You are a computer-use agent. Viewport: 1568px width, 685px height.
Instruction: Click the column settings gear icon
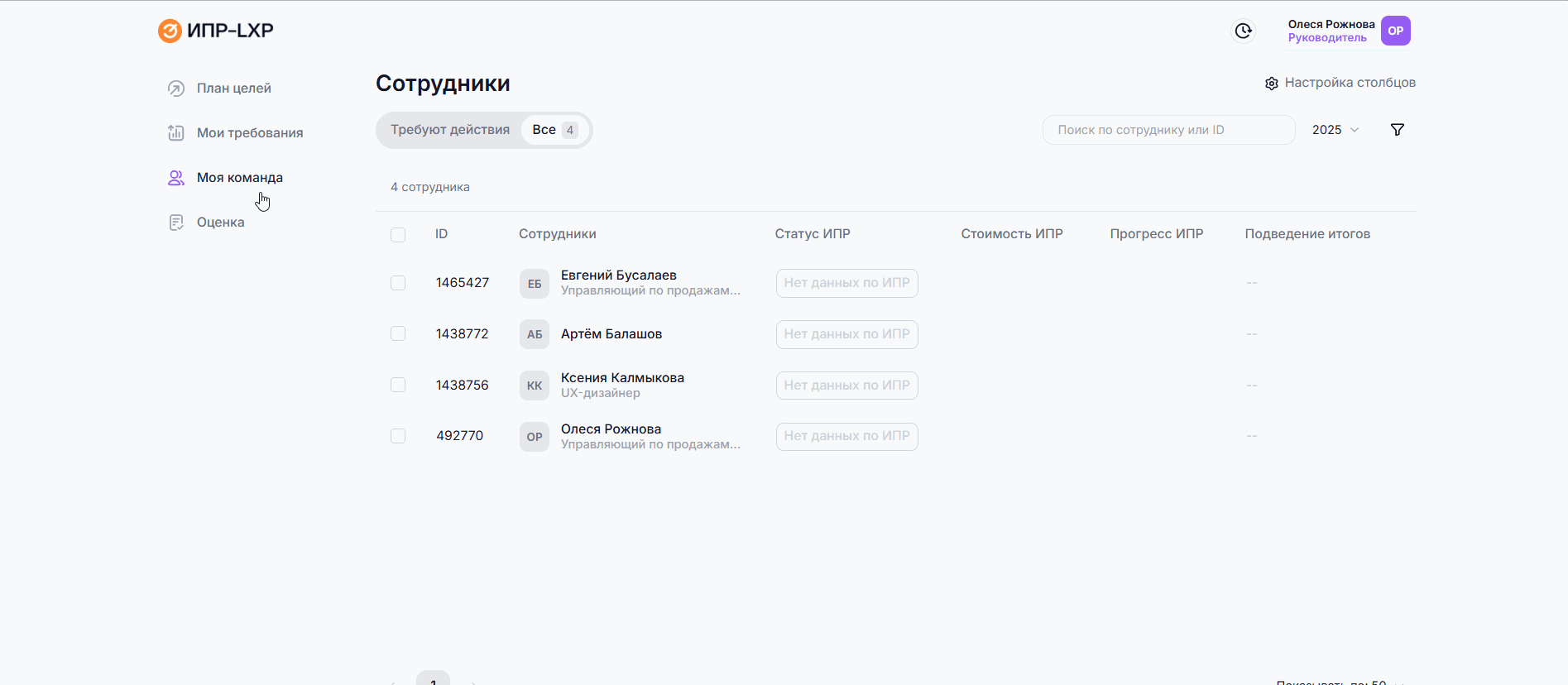tap(1272, 84)
